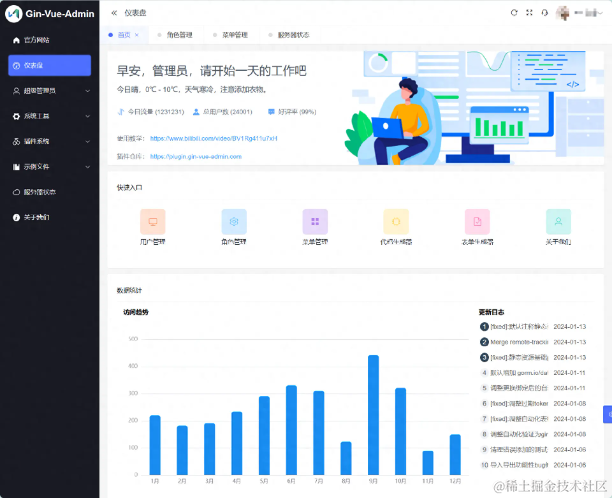The image size is (612, 498).
Task: Open 表单生成器 quick entry icon
Action: click(477, 222)
